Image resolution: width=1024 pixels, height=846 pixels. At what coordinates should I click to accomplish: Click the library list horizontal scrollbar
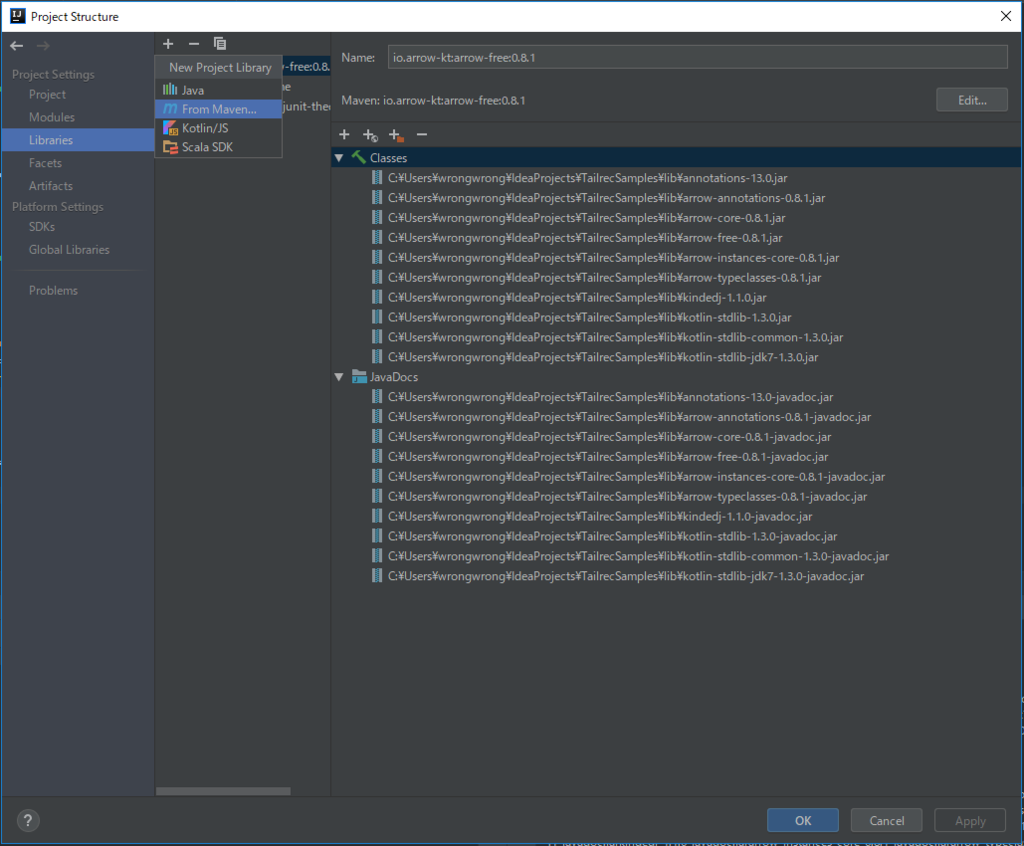pyautogui.click(x=223, y=791)
